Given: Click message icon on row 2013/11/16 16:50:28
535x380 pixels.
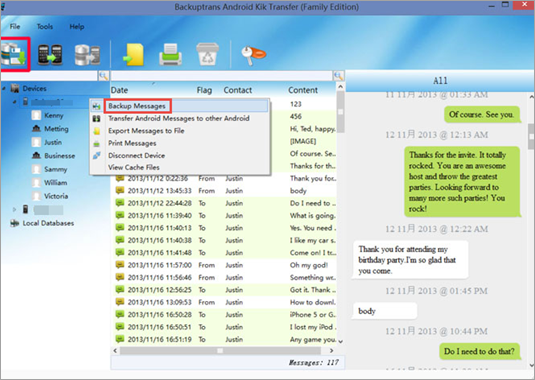Looking at the screenshot, I should tap(119, 314).
